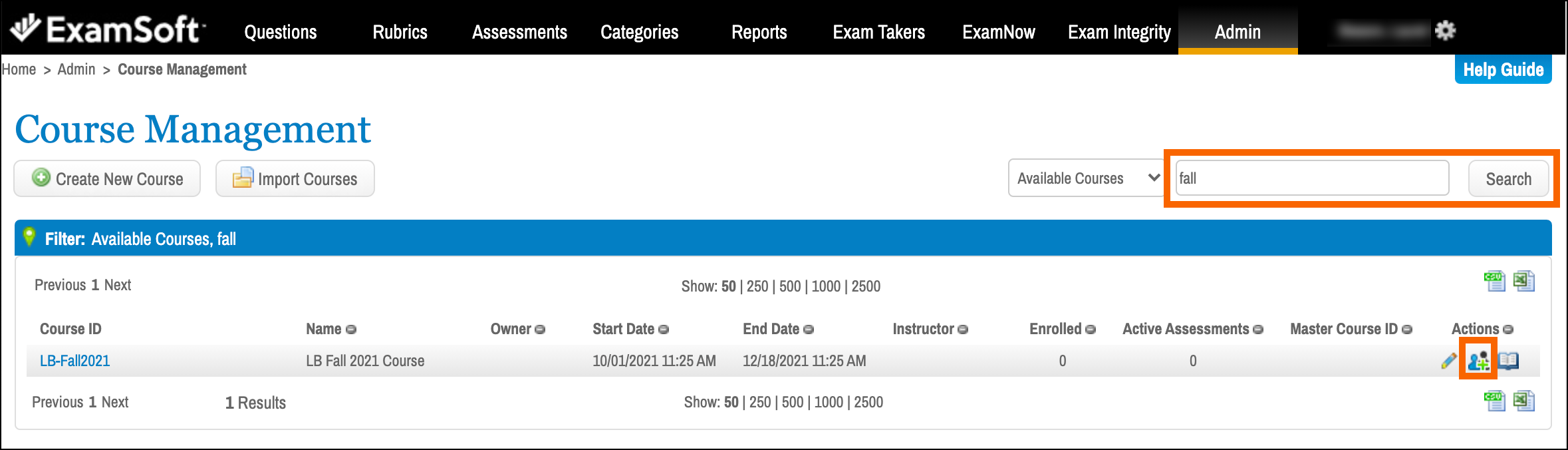Open settings gear icon in top bar

pos(1444,31)
